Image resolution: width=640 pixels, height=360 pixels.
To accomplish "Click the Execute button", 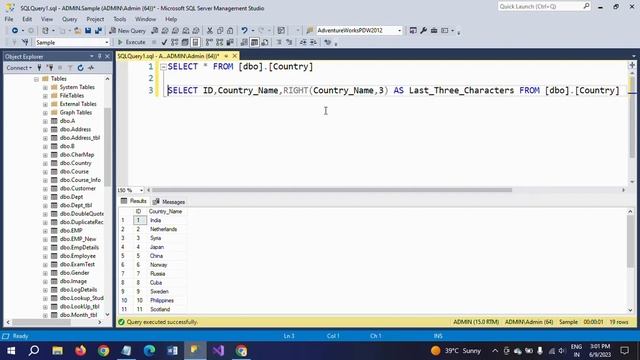I will [131, 42].
